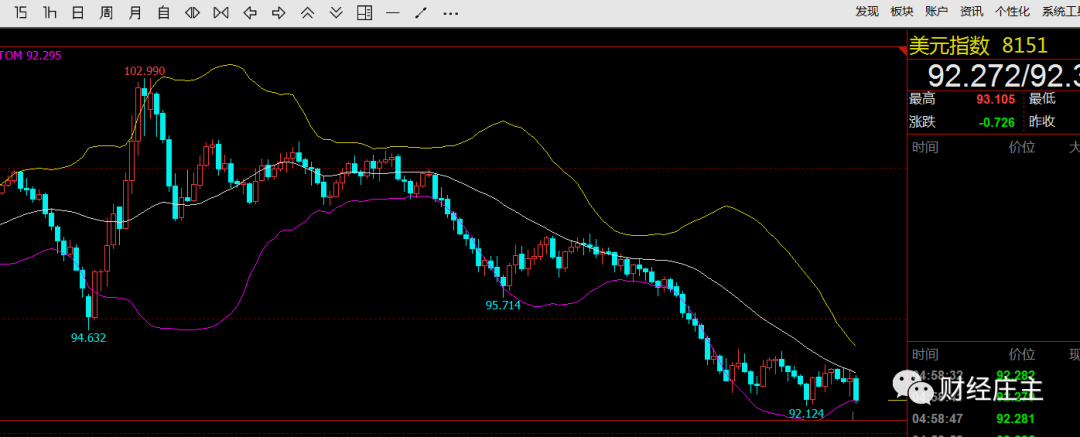The image size is (1080, 437).
Task: Click the 92.124 low price label on chart
Action: 807,414
